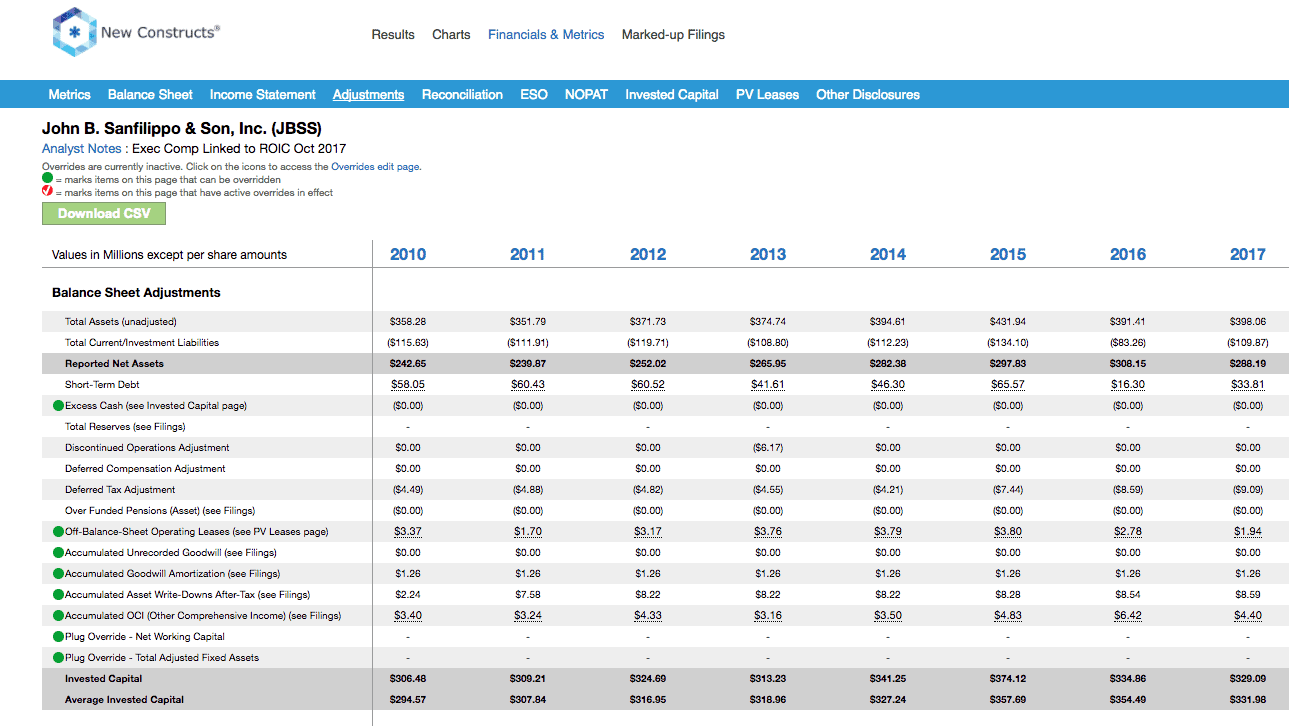Click 2010 Average Invested Capital value $294.57
This screenshot has height=726, width=1289.
(x=408, y=700)
